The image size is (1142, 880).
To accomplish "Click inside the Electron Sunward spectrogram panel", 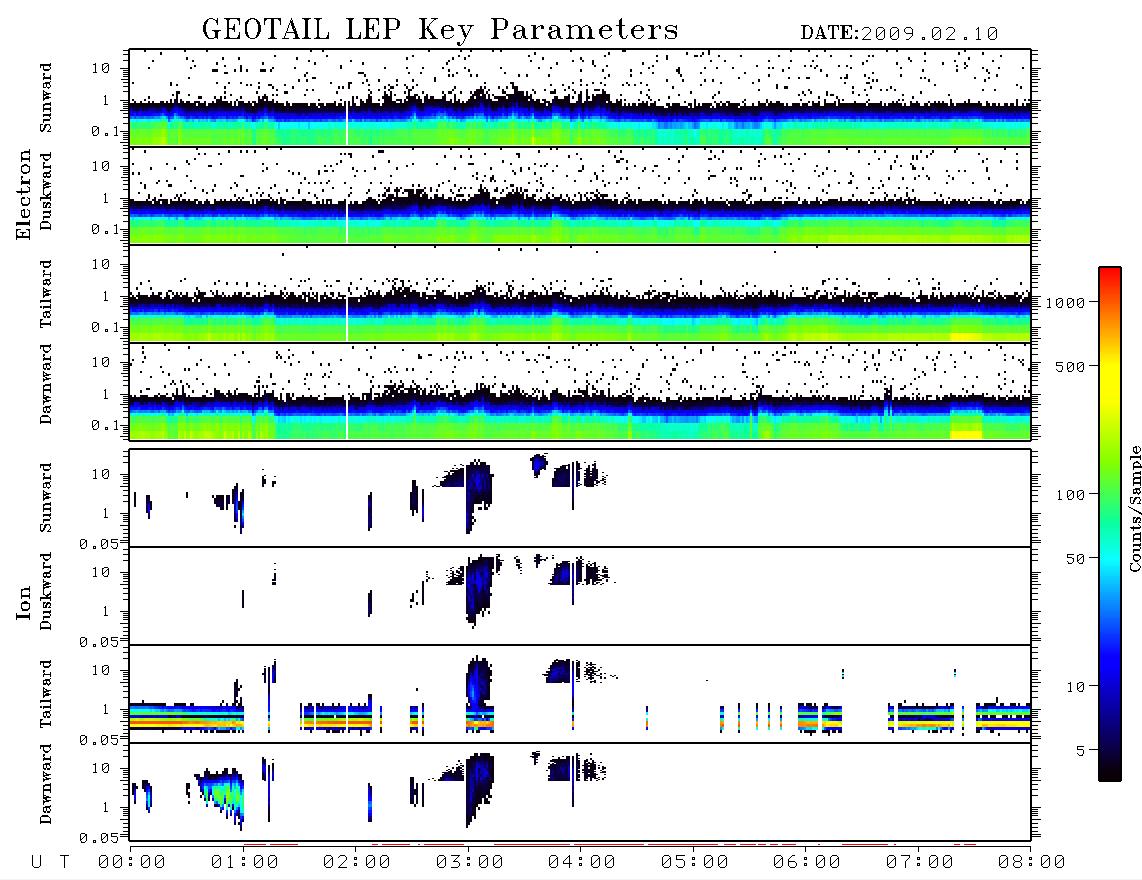I will [580, 98].
